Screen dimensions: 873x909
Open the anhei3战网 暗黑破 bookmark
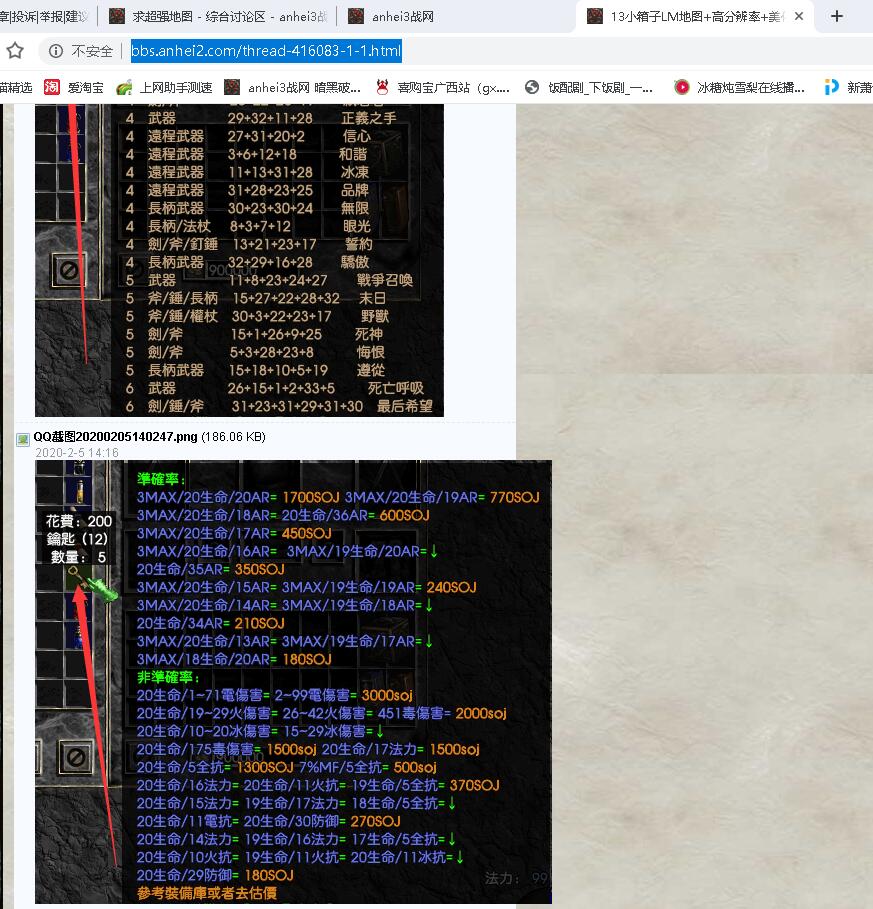click(x=293, y=87)
